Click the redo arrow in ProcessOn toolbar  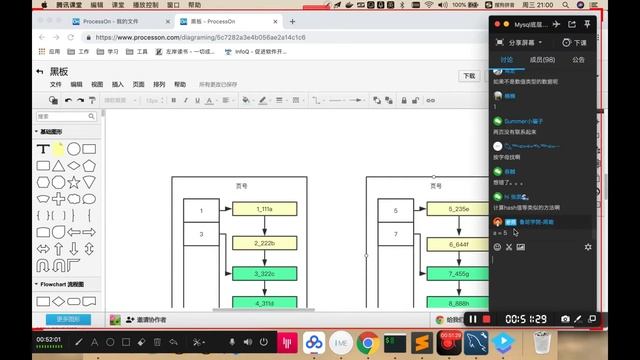click(x=80, y=100)
